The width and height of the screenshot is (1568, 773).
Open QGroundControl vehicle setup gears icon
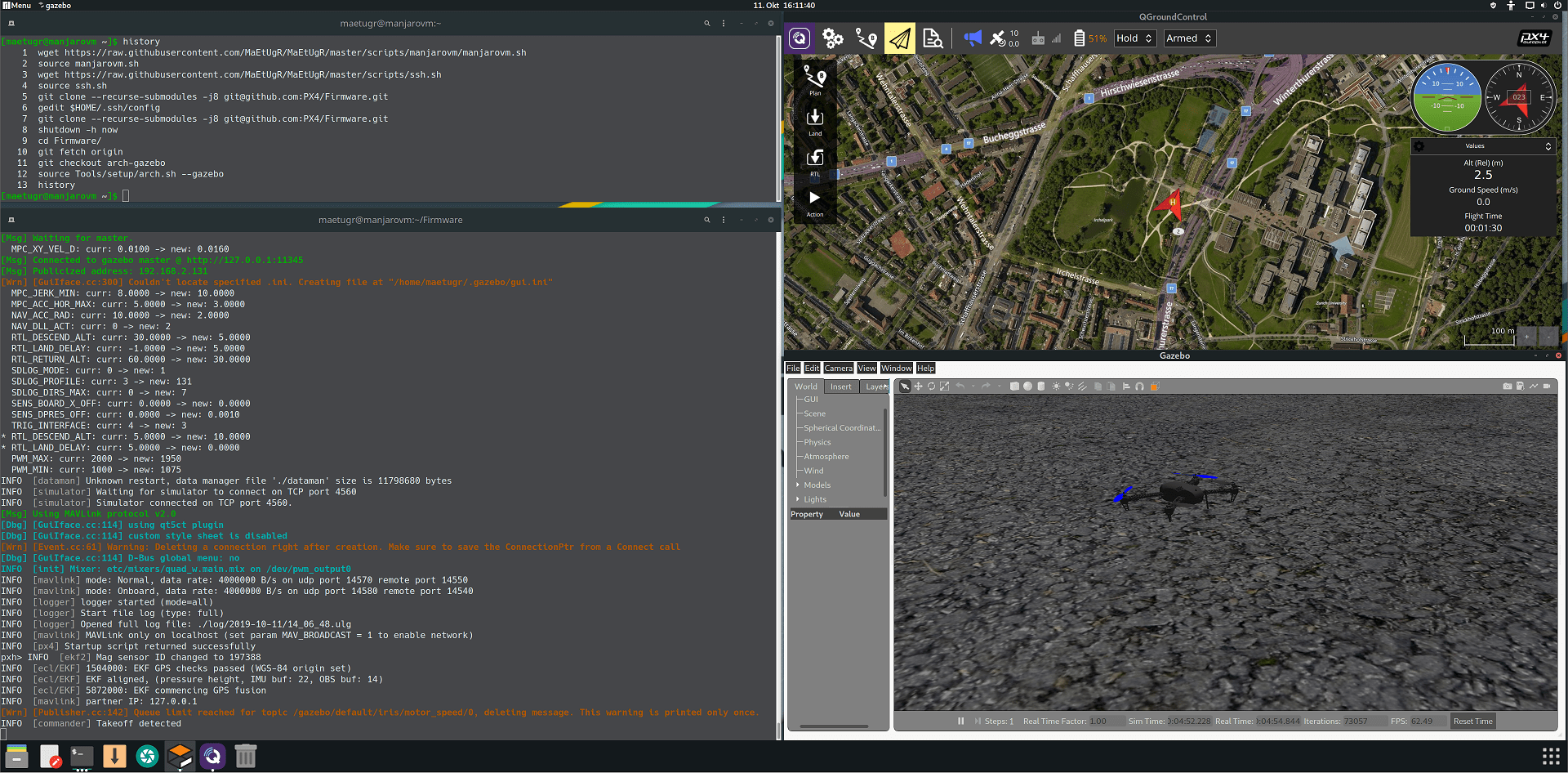pyautogui.click(x=832, y=38)
